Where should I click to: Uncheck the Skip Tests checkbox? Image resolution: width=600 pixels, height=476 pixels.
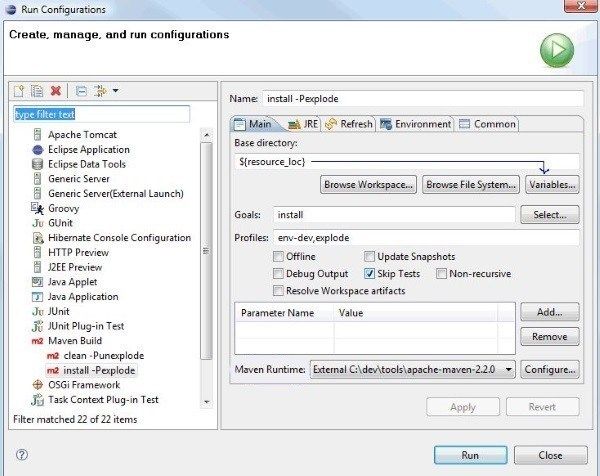[x=369, y=274]
